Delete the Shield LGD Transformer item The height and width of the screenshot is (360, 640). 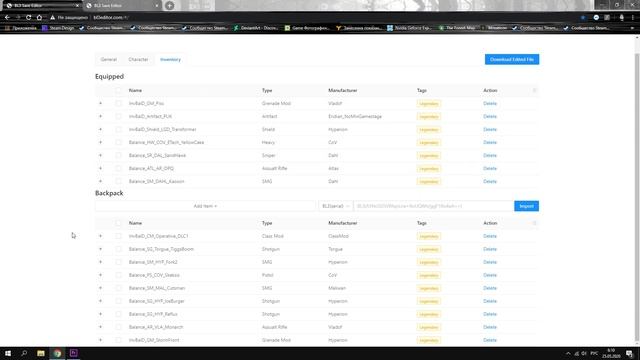(x=490, y=130)
